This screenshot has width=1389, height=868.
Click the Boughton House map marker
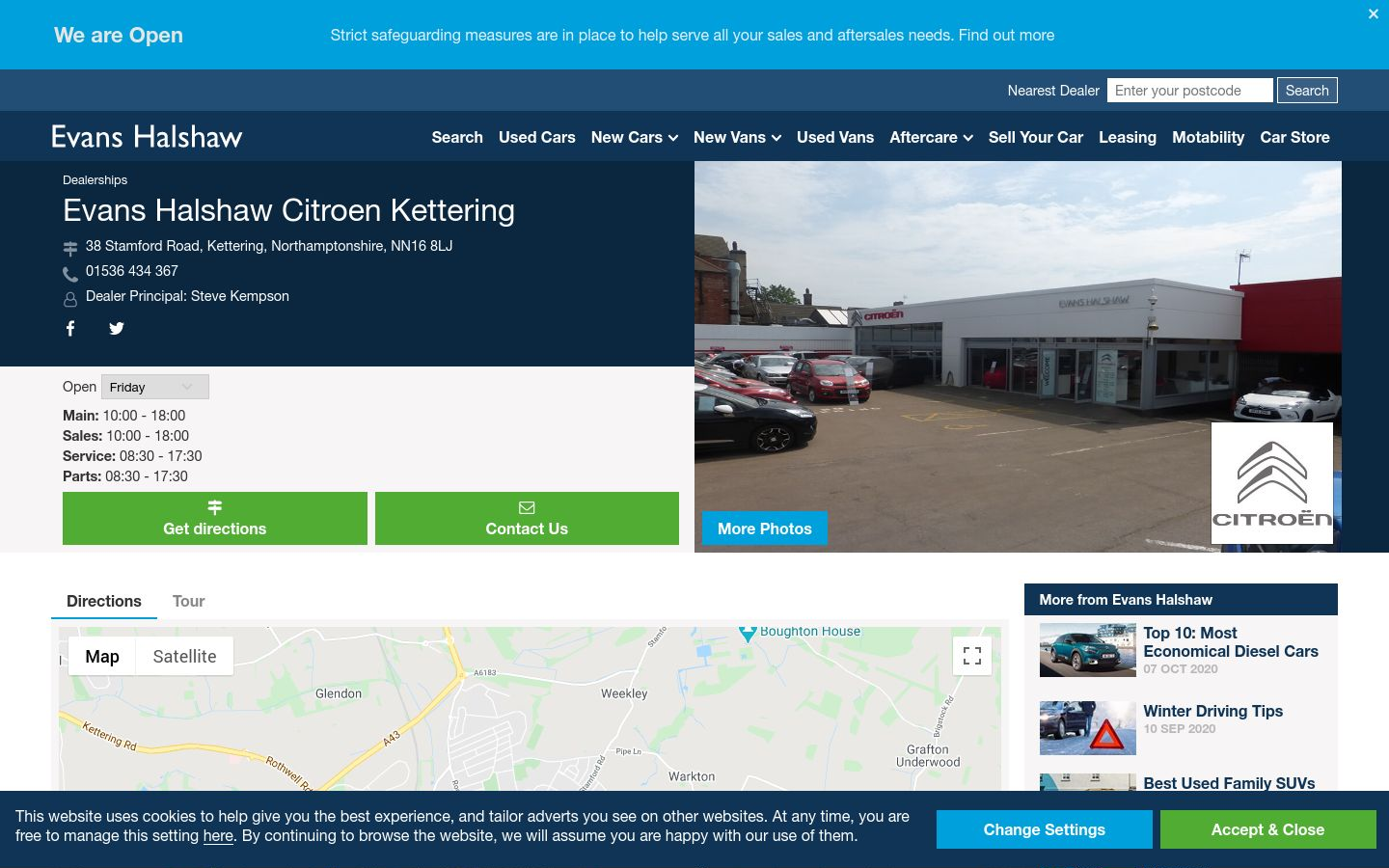pos(748,634)
